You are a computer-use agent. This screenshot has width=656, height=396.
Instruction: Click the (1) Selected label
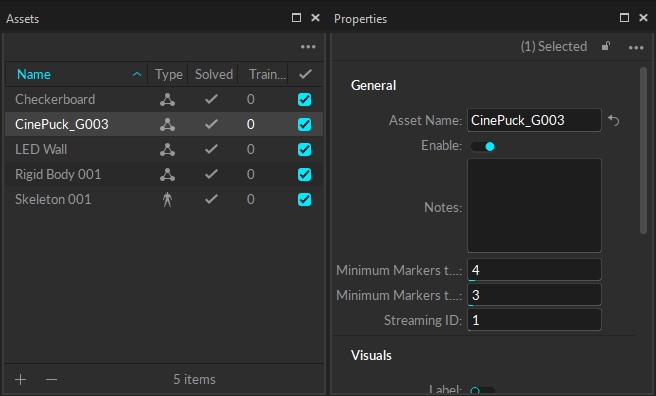point(554,46)
